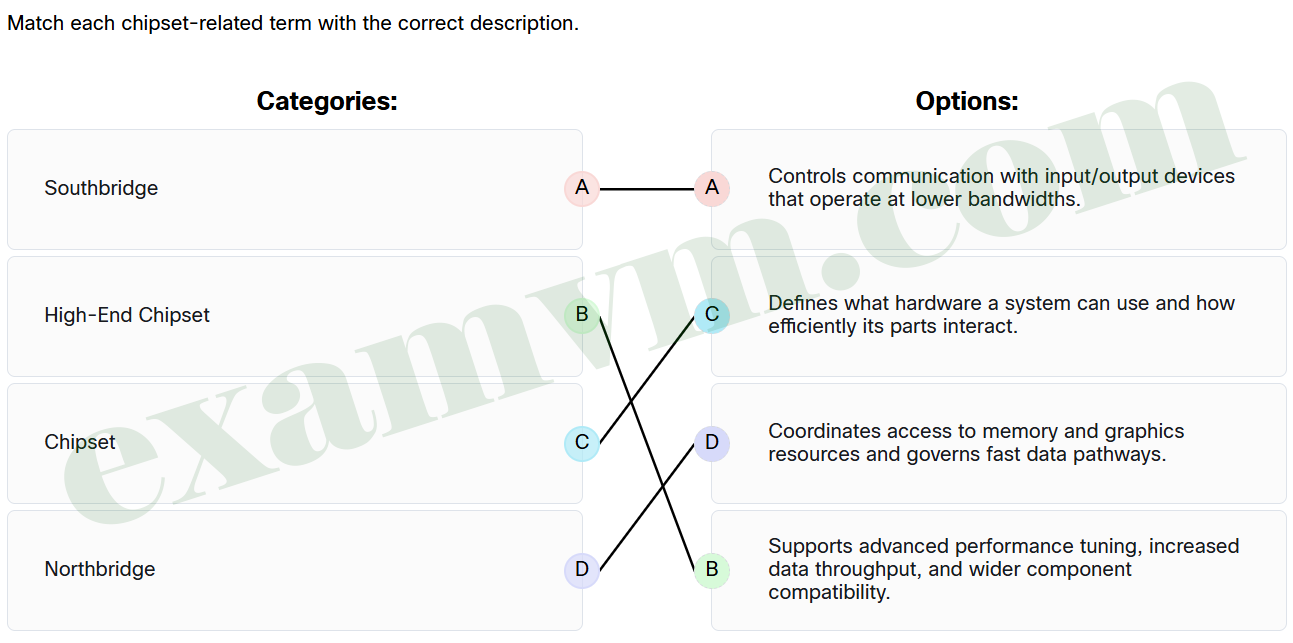Viewport: 1293px width, 643px height.
Task: Select connector dot B beside High-End Chipset
Action: [x=581, y=315]
